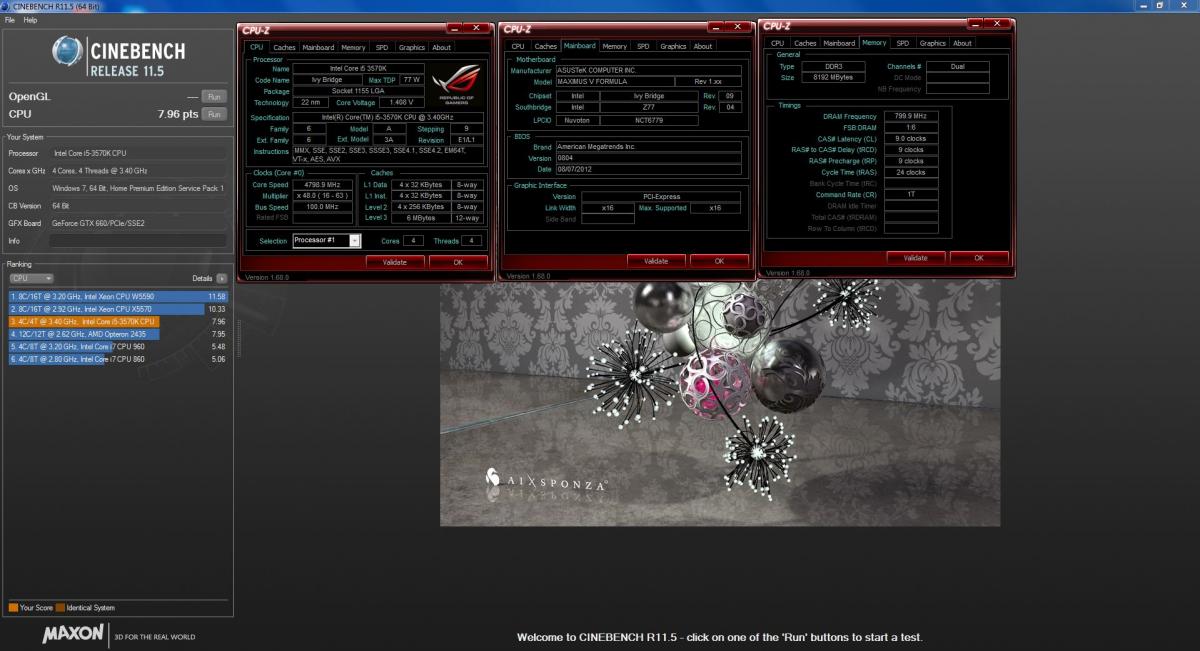Open Graphics tab in first CPU-Z window
Image resolution: width=1200 pixels, height=651 pixels.
[x=412, y=47]
